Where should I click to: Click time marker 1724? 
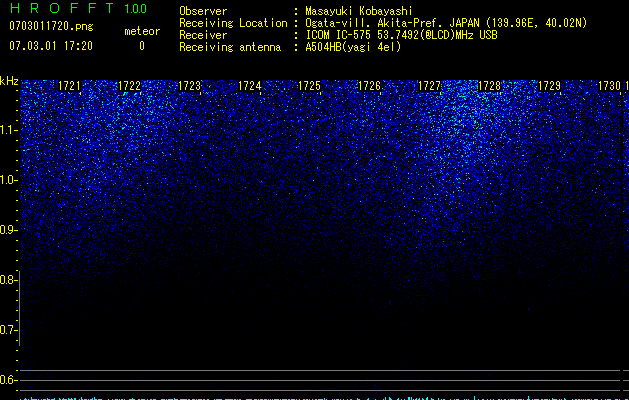click(x=250, y=86)
